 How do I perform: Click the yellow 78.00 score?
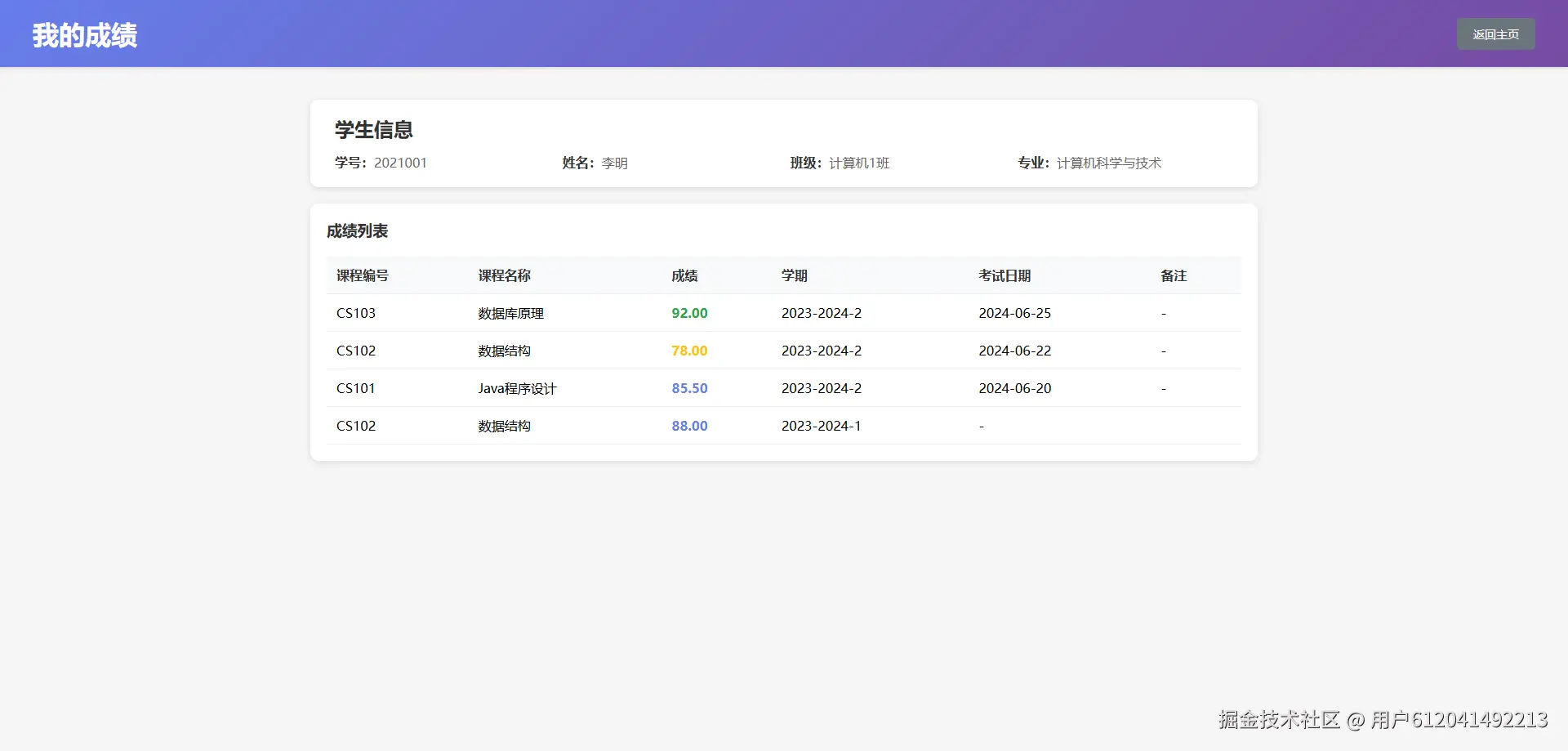pyautogui.click(x=689, y=351)
